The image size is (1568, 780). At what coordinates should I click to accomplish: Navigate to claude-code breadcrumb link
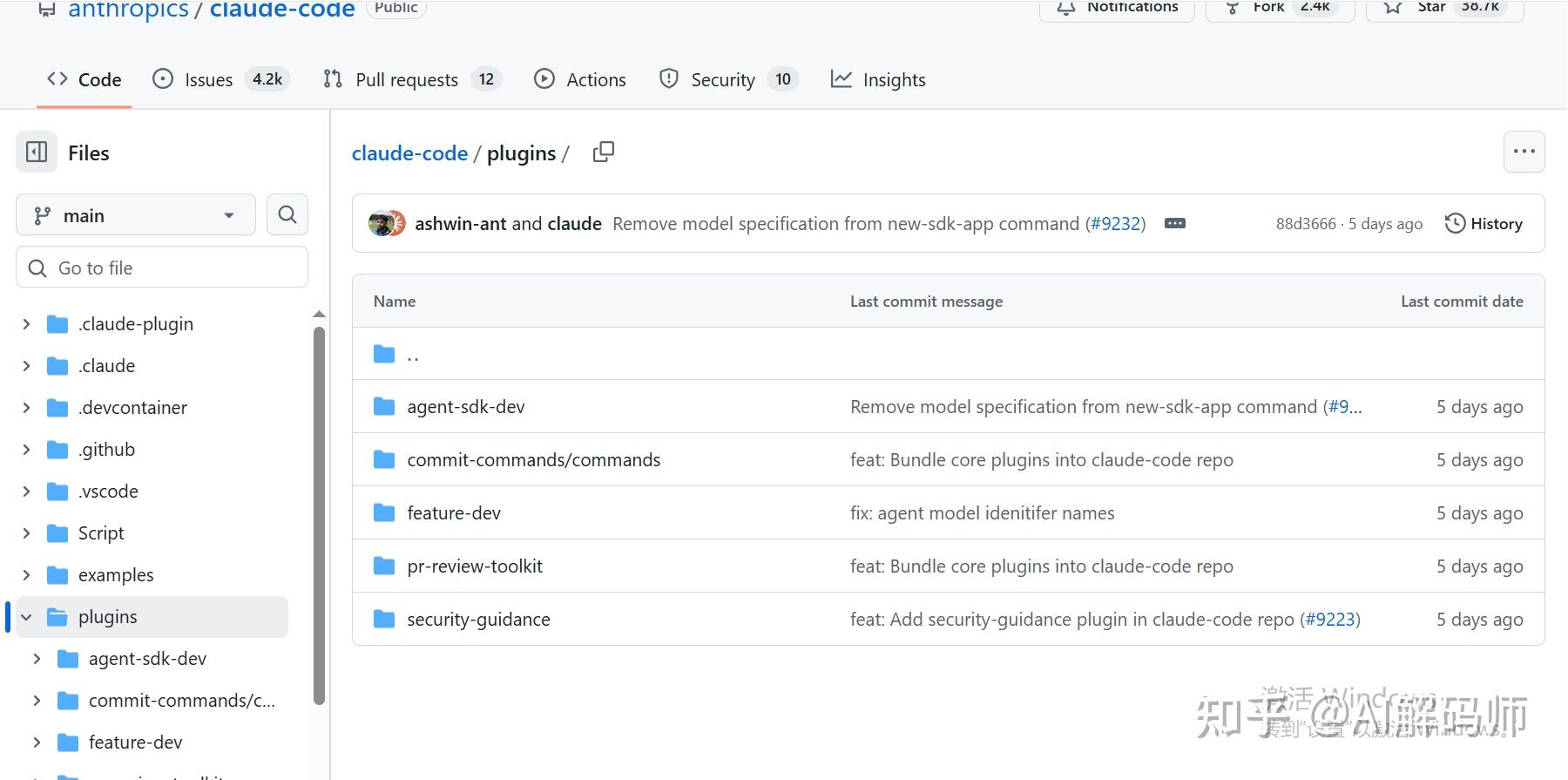(x=409, y=153)
